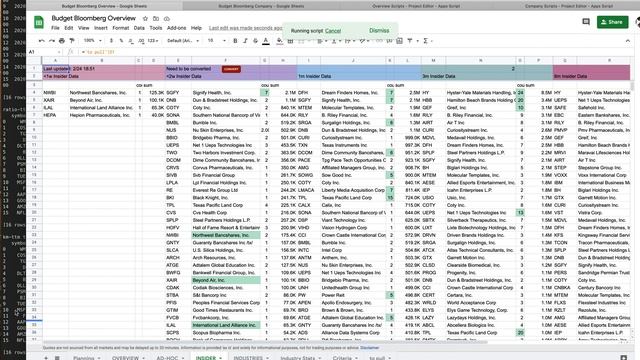Open the font size dropdown

click(x=216, y=41)
